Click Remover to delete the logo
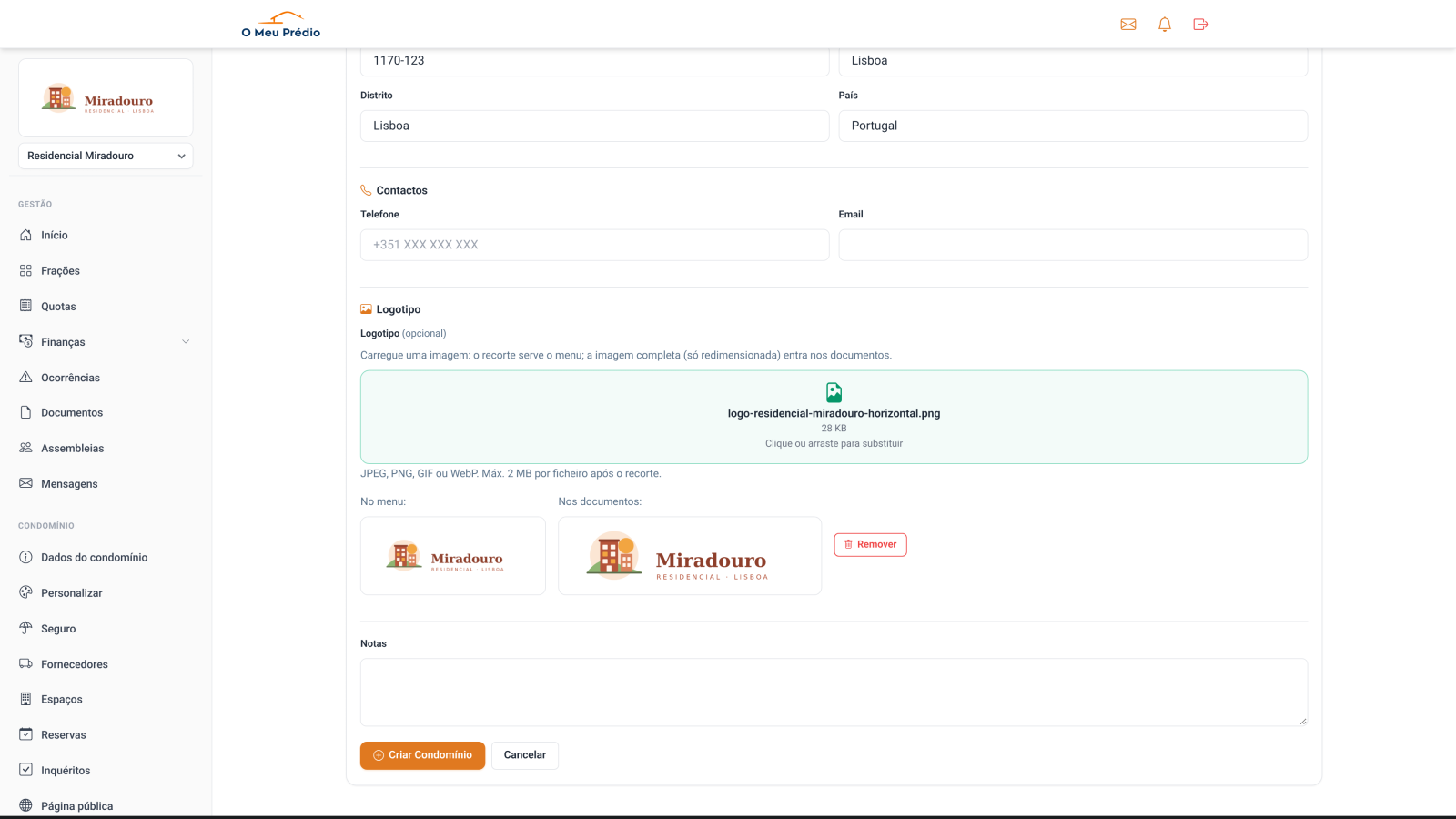This screenshot has height=819, width=1456. (x=870, y=544)
